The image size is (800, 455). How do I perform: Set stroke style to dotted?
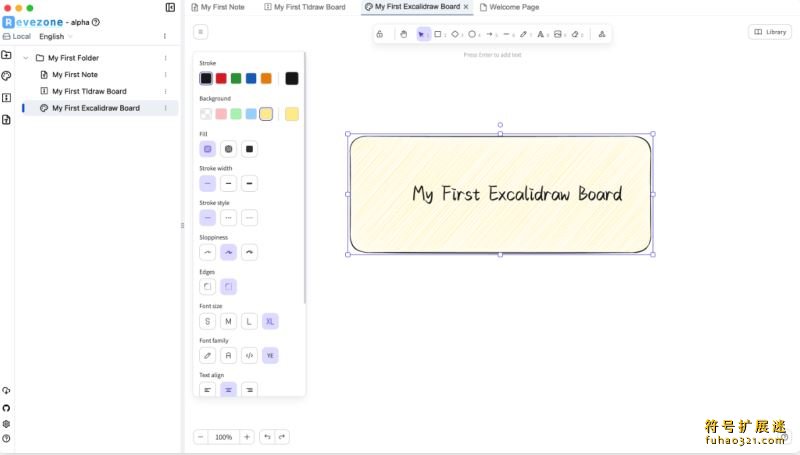pyautogui.click(x=249, y=218)
